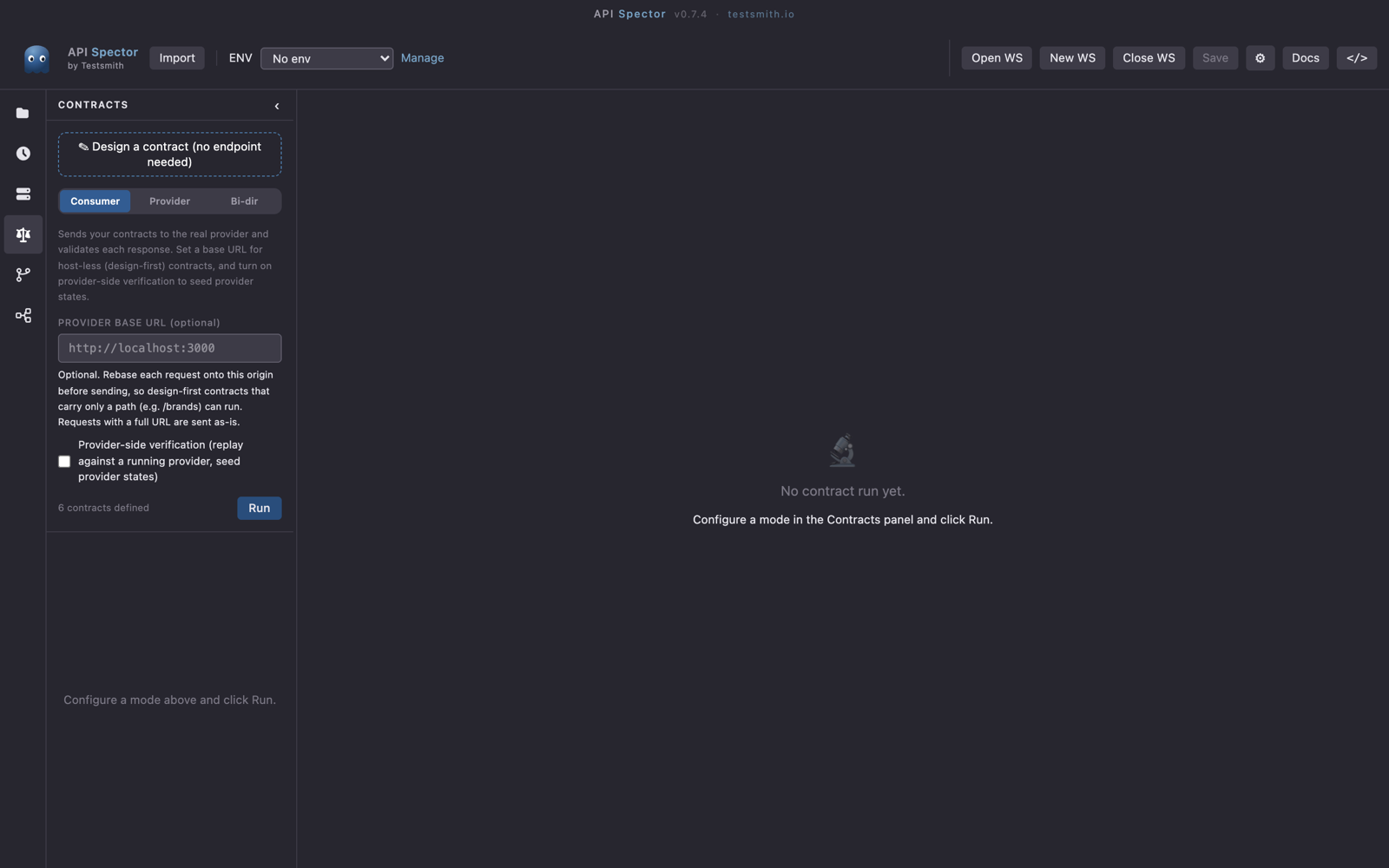Collapse the Contracts panel with chevron
Viewport: 1389px width, 868px height.
(x=277, y=106)
